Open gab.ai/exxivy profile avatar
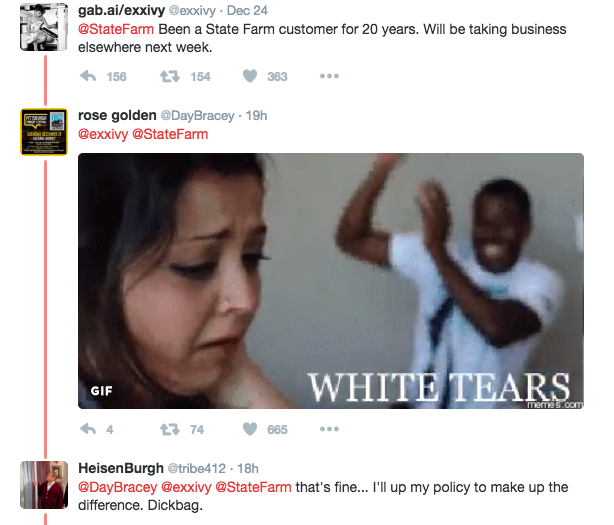This screenshot has width=614, height=525. coord(44,27)
